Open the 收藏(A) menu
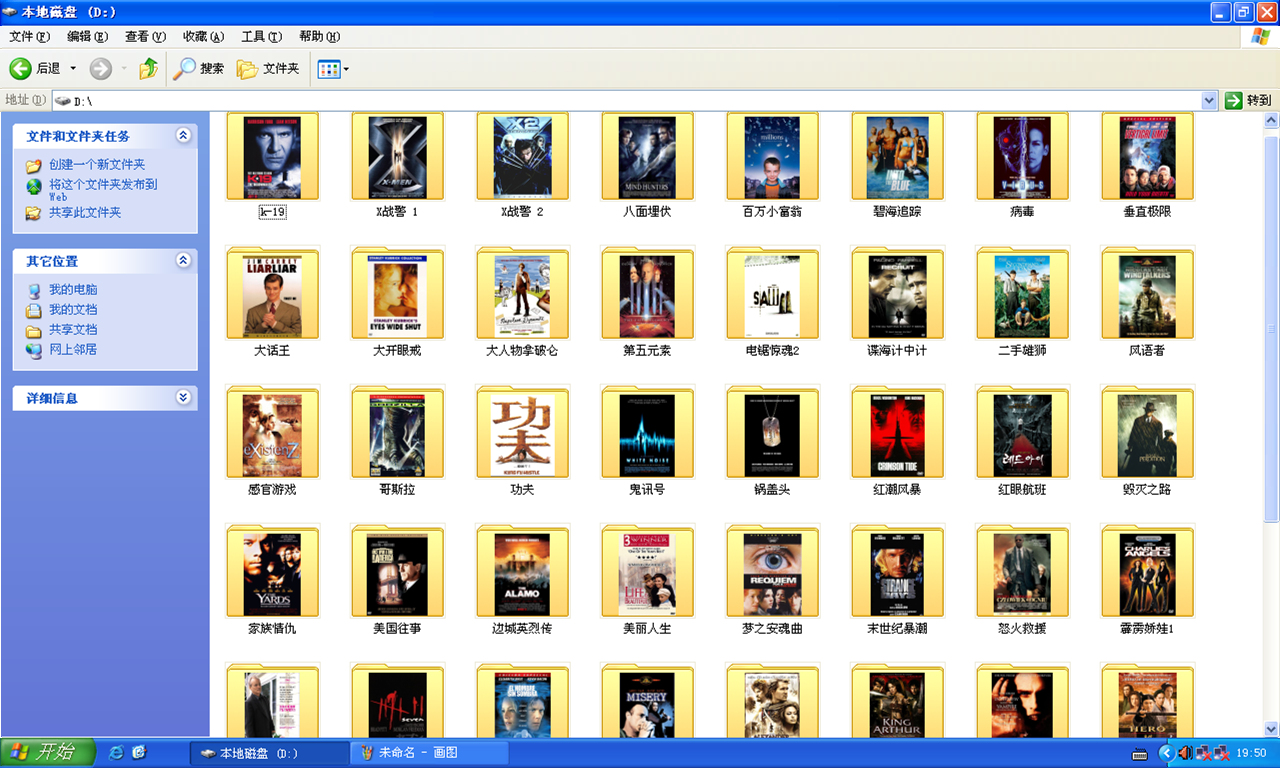The image size is (1280, 768). (x=203, y=37)
